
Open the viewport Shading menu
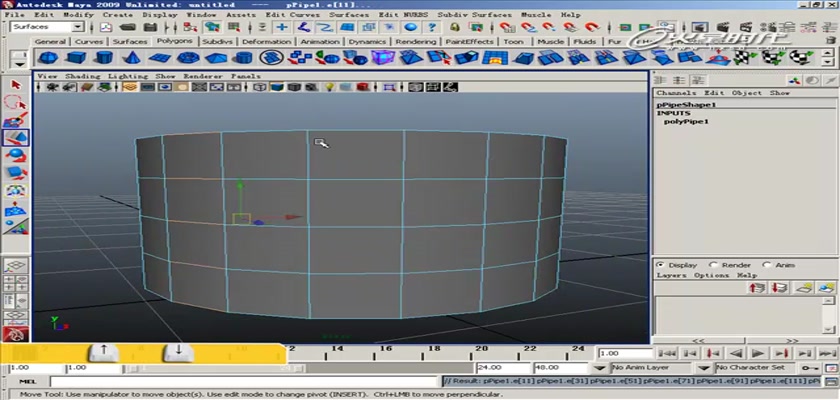click(83, 77)
